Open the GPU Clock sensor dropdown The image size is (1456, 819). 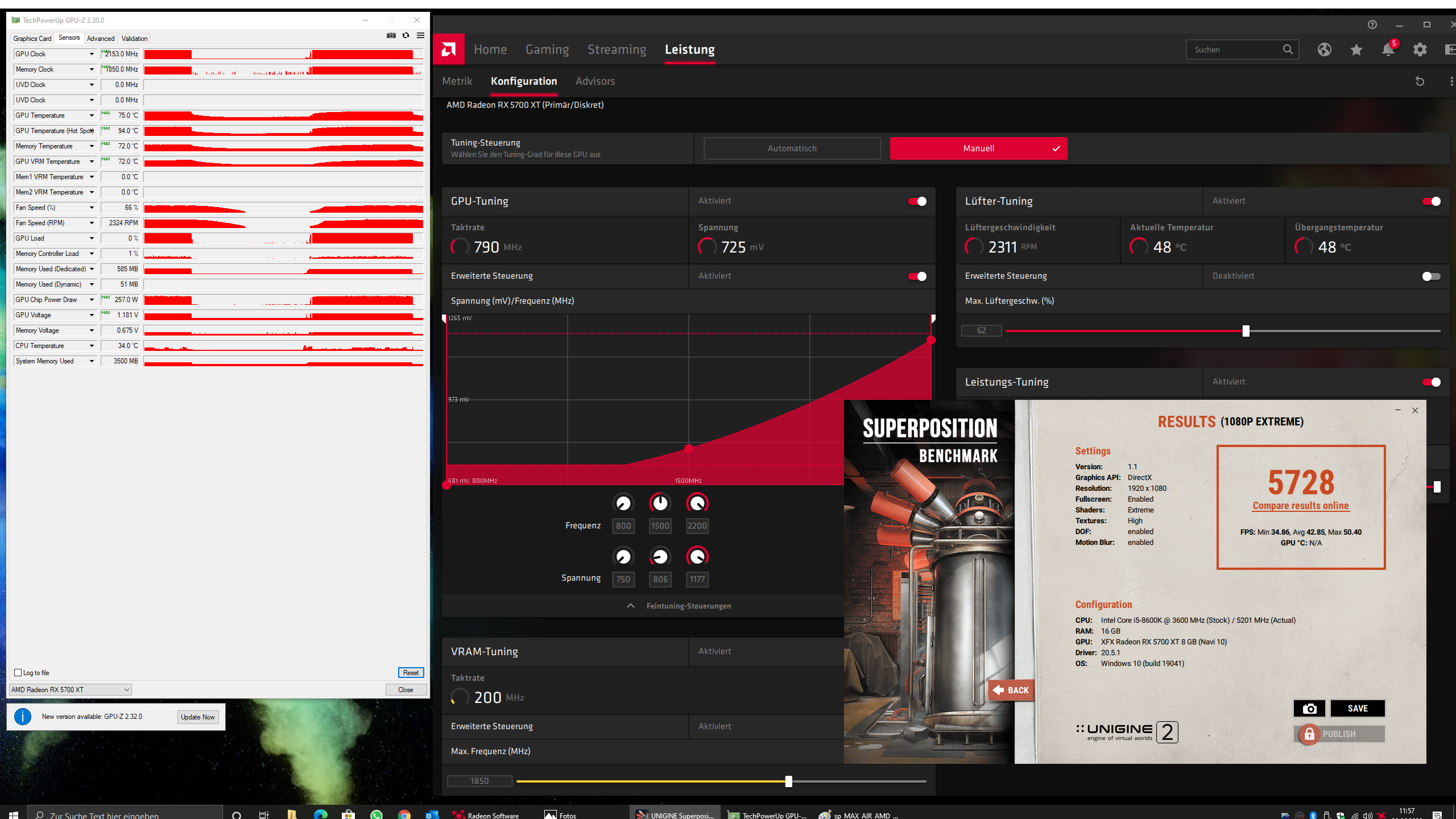coord(92,54)
